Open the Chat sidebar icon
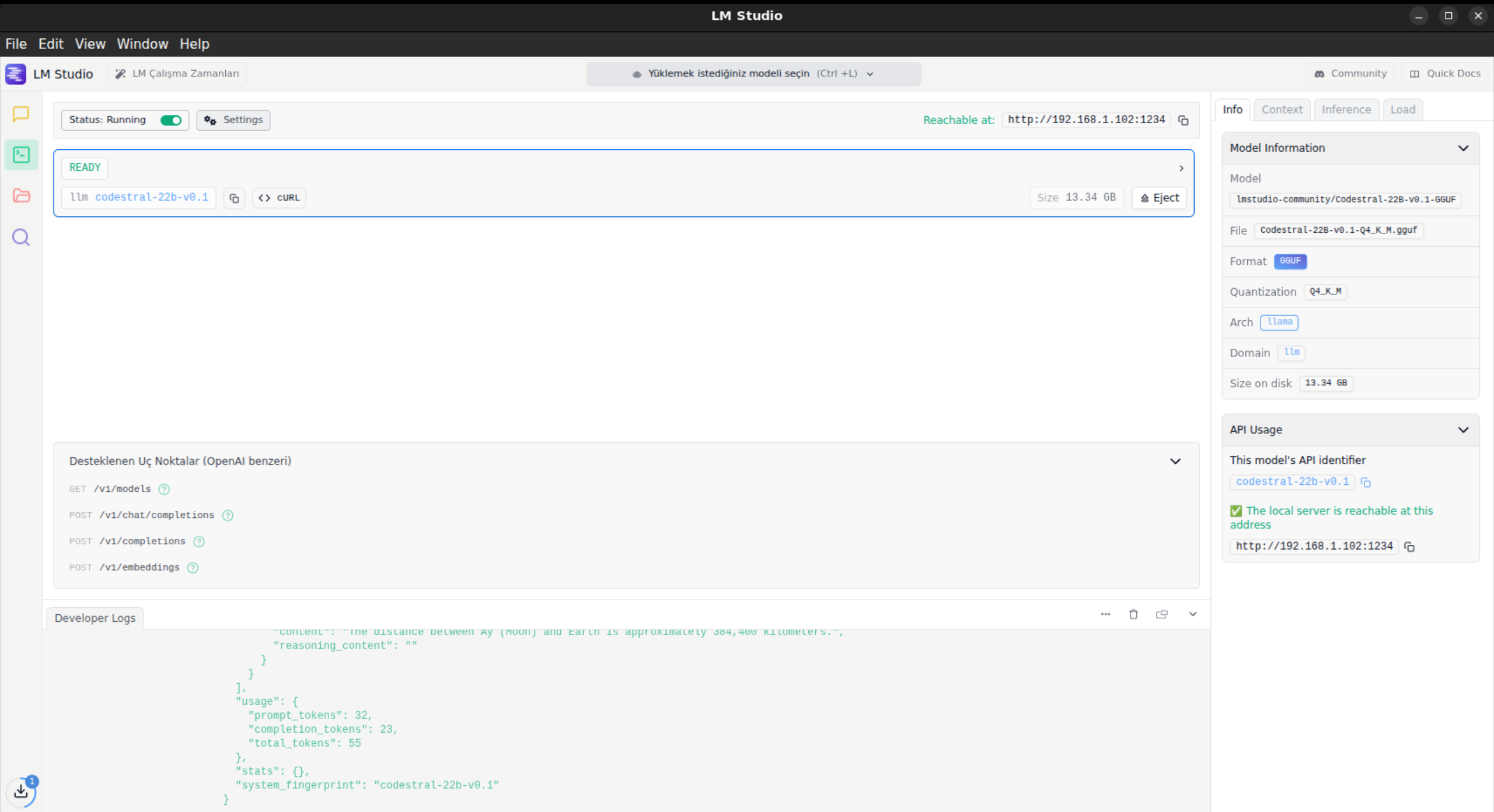Image resolution: width=1494 pixels, height=812 pixels. 21,114
